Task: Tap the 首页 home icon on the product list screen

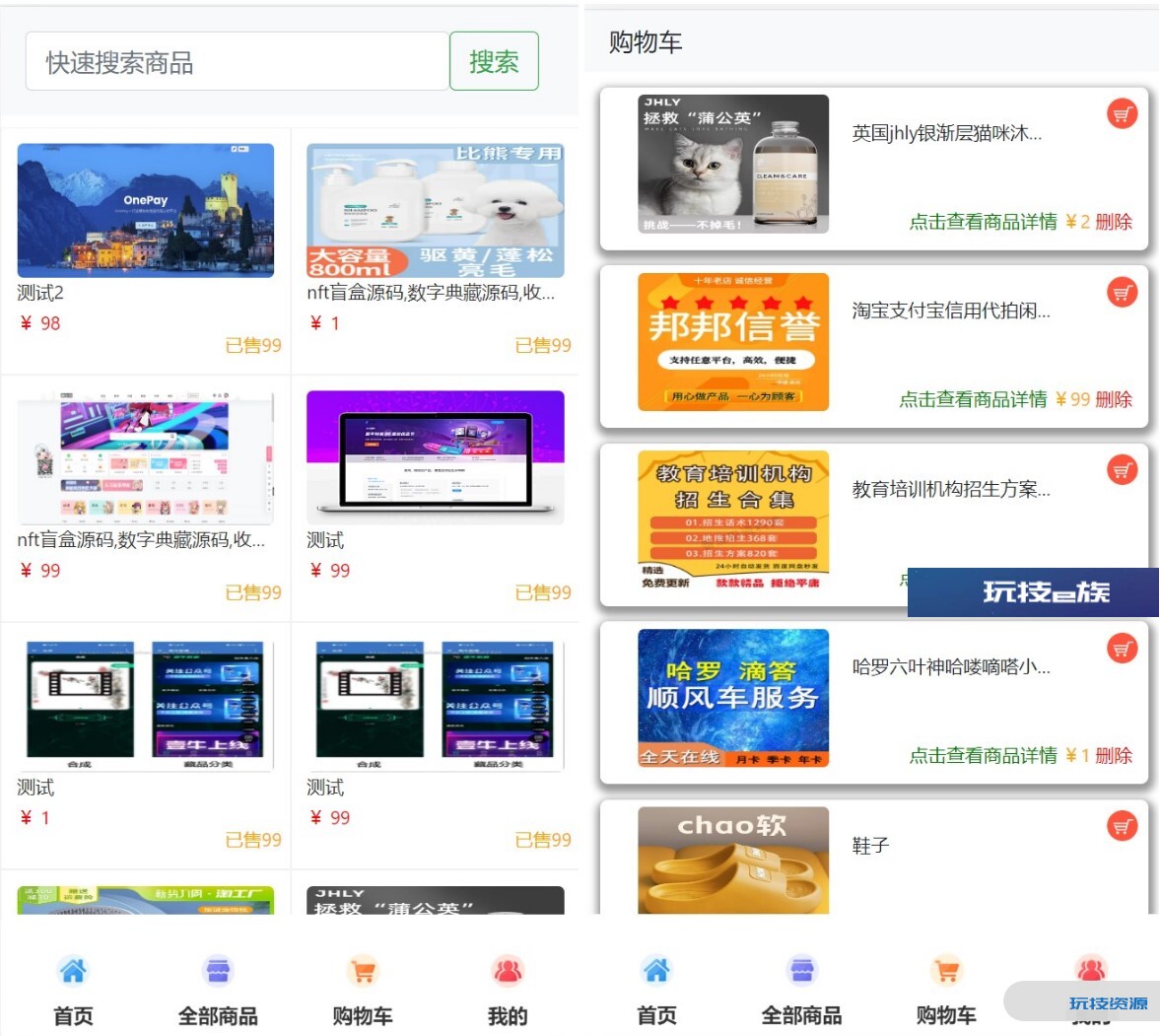Action: click(x=73, y=971)
